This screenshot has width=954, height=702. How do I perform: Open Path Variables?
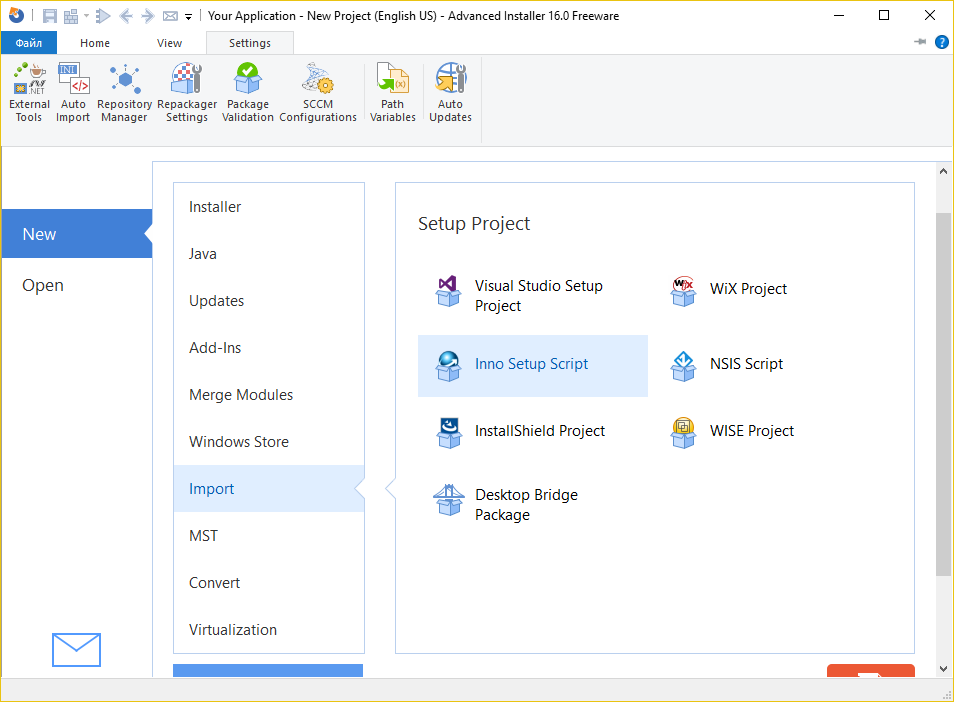click(392, 92)
